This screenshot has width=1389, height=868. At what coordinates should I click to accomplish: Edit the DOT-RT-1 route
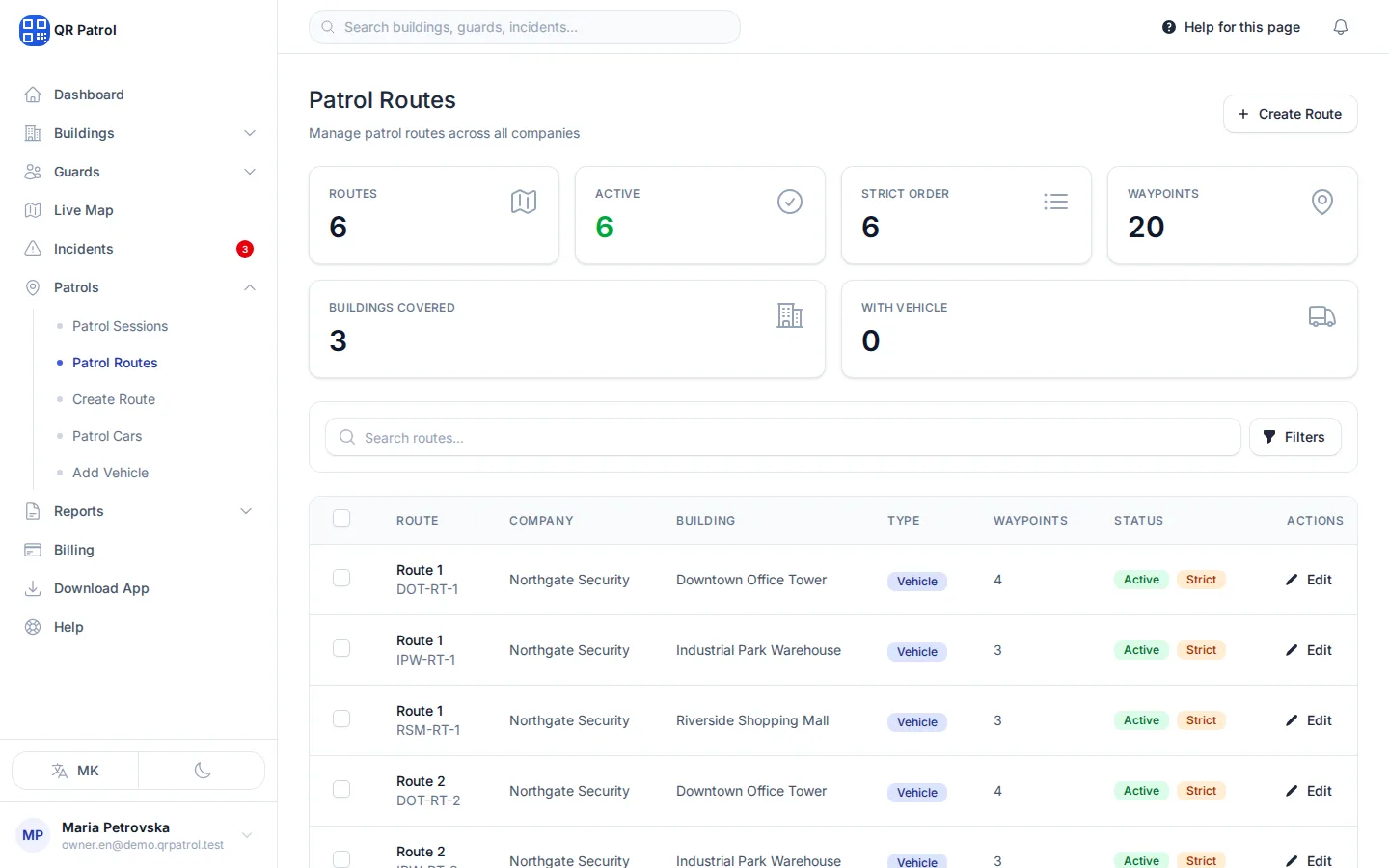pyautogui.click(x=1309, y=580)
